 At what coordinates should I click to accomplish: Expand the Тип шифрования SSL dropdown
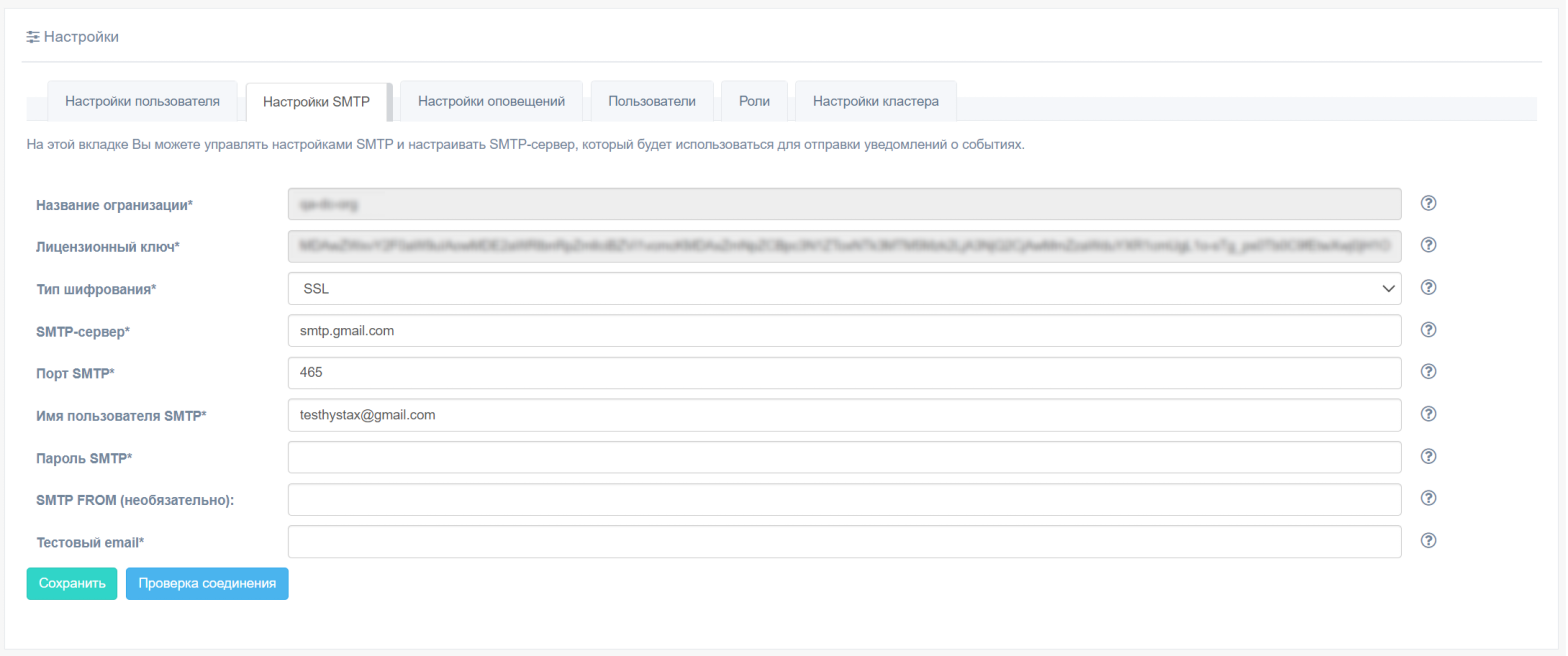click(x=843, y=289)
